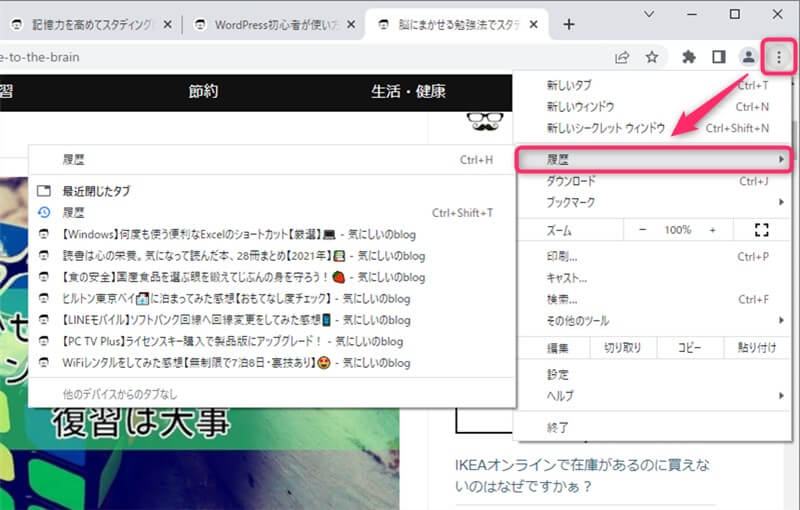Click 最近閉じたタブ entry
The height and width of the screenshot is (510, 800).
click(x=272, y=191)
